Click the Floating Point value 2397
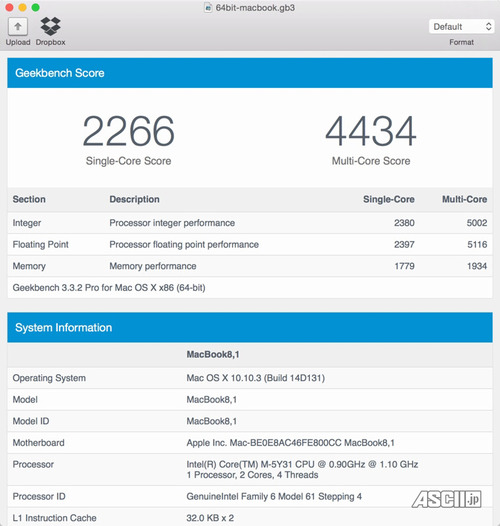Image resolution: width=500 pixels, height=526 pixels. [404, 245]
